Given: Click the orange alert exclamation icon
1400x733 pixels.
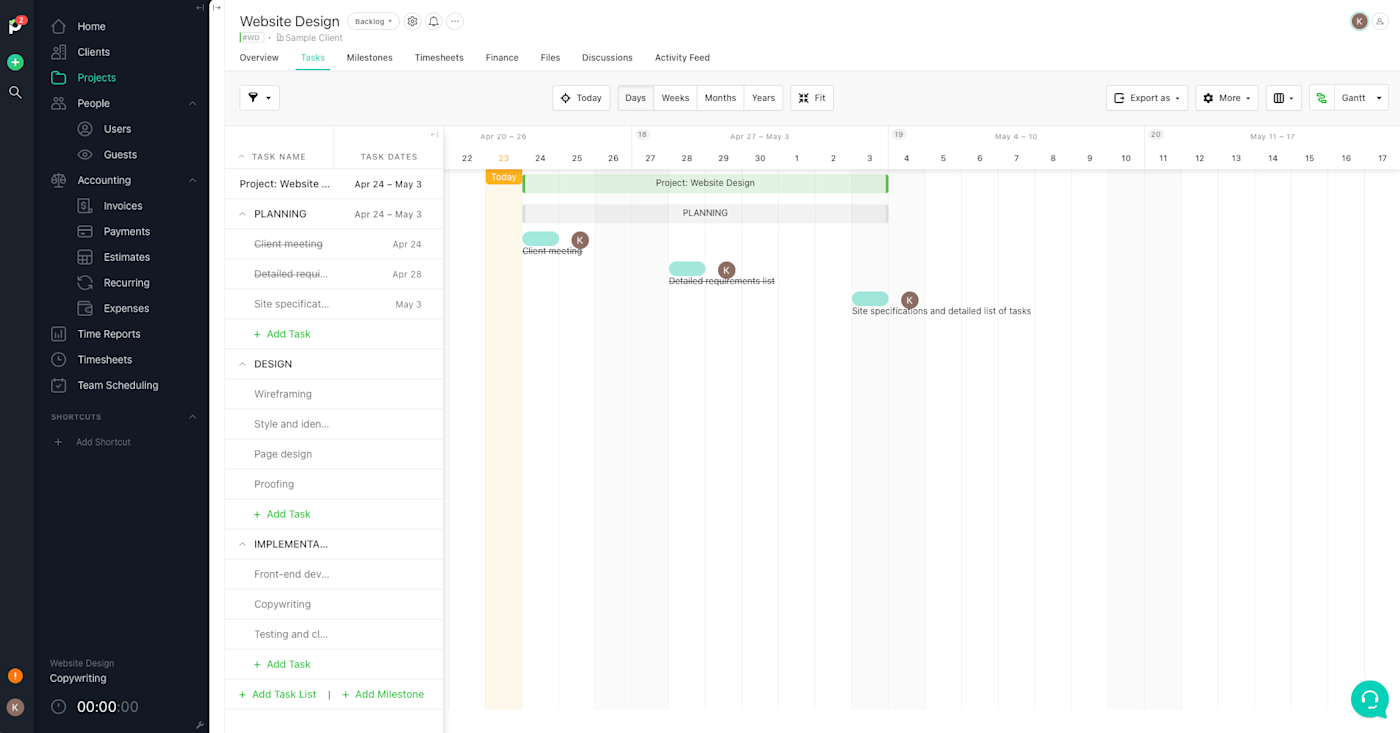Looking at the screenshot, I should click(x=15, y=676).
